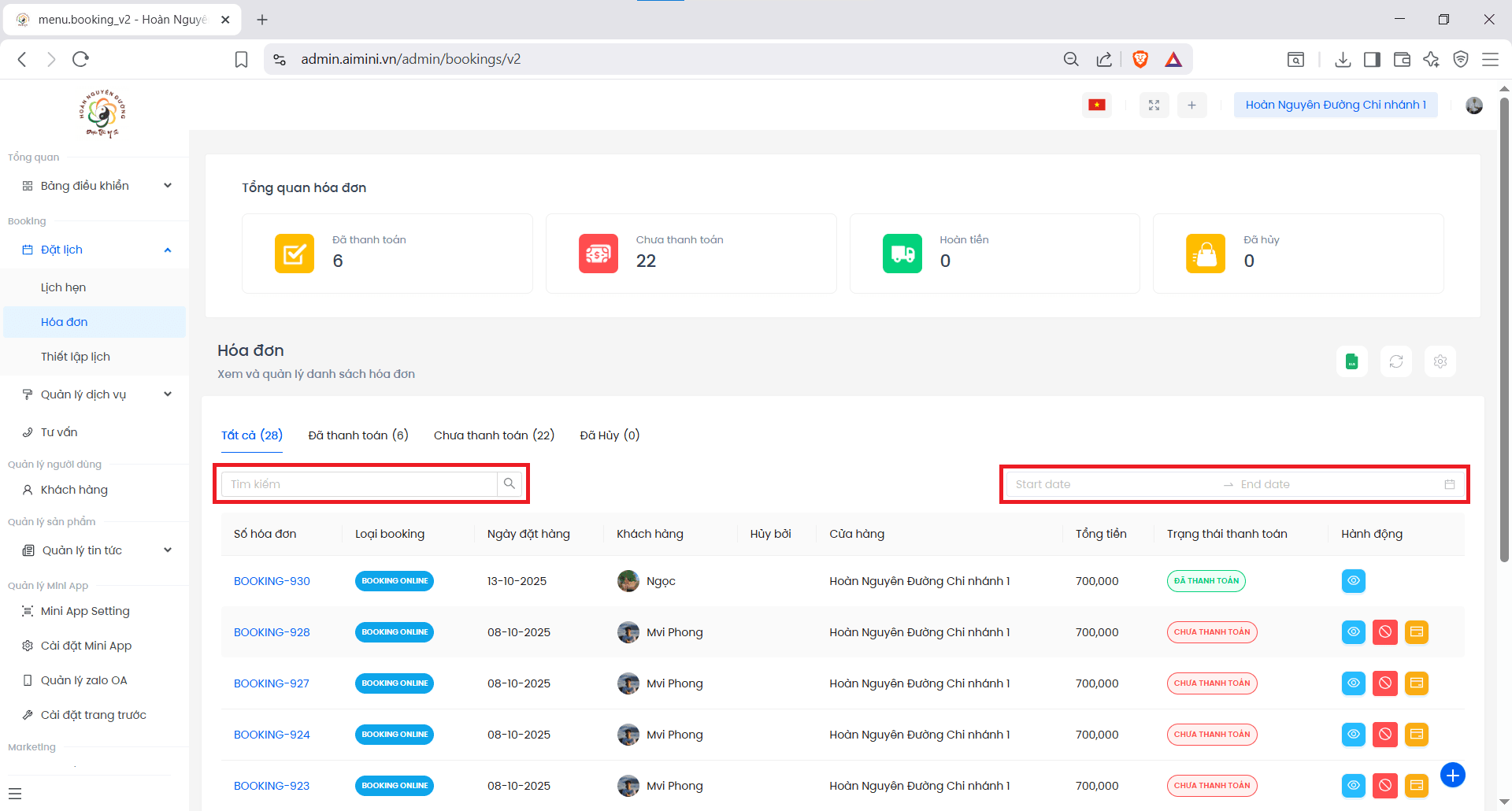Image resolution: width=1512 pixels, height=811 pixels.
Task: Open table settings gear icon
Action: pos(1440,361)
